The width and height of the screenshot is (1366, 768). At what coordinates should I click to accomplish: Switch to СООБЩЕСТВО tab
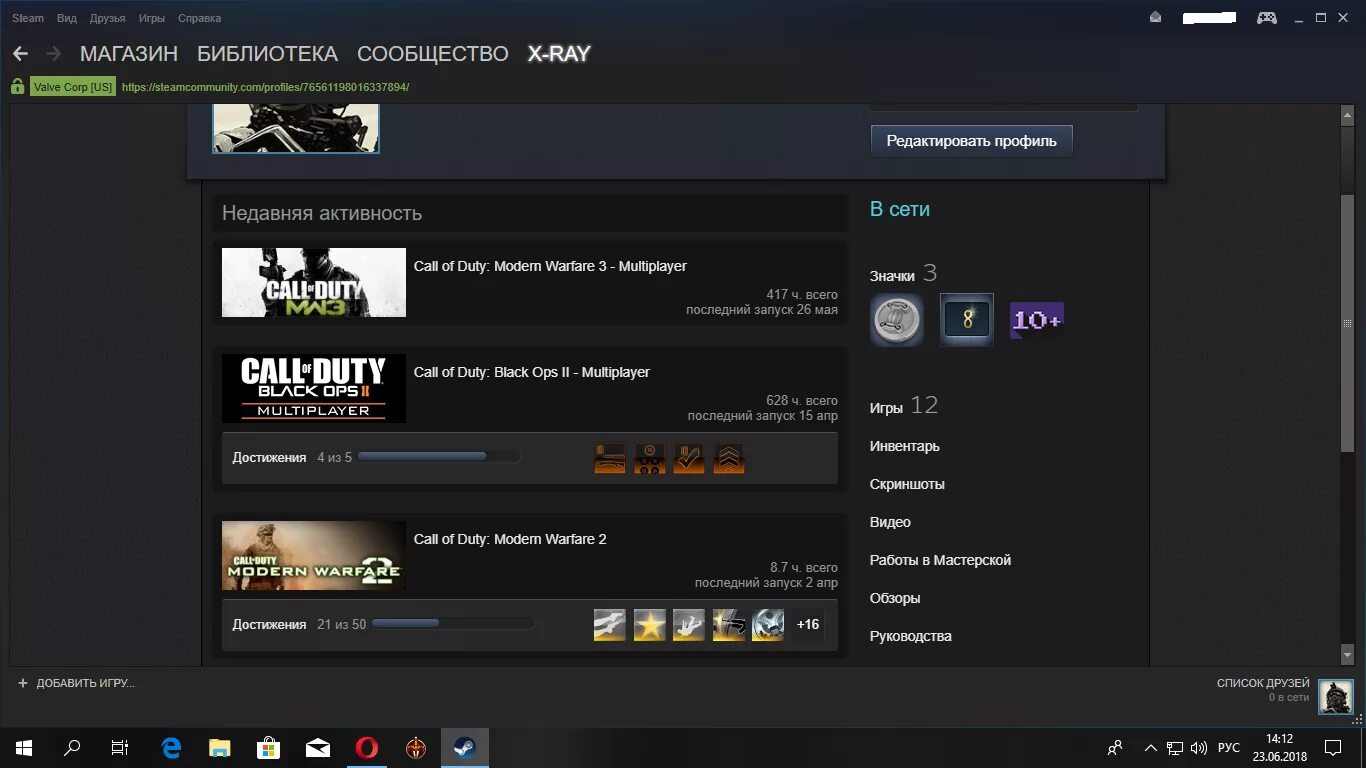click(433, 54)
